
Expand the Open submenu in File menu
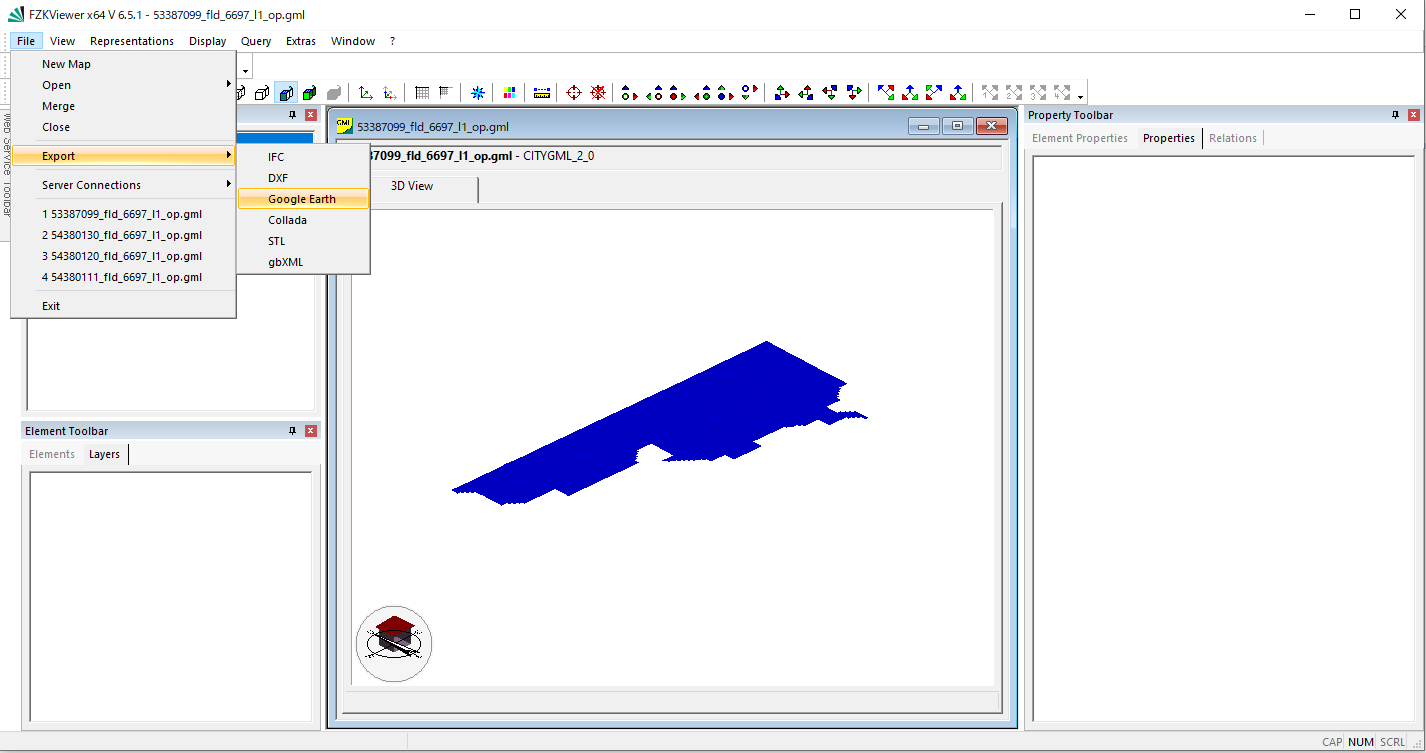[x=57, y=85]
